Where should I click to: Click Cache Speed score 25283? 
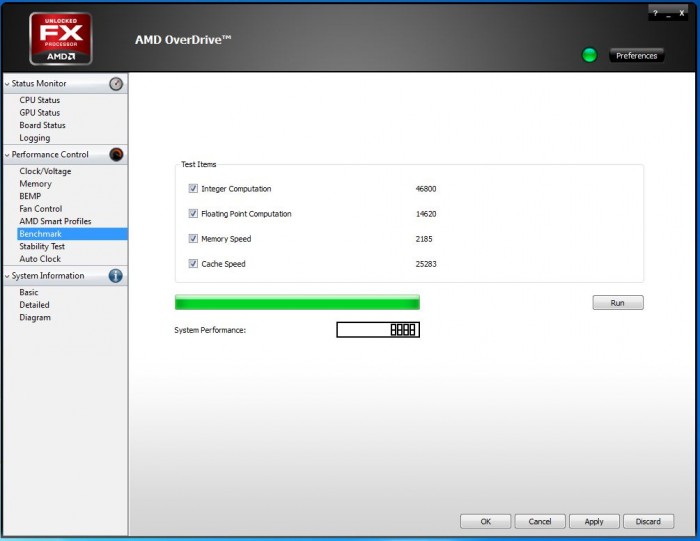[426, 264]
